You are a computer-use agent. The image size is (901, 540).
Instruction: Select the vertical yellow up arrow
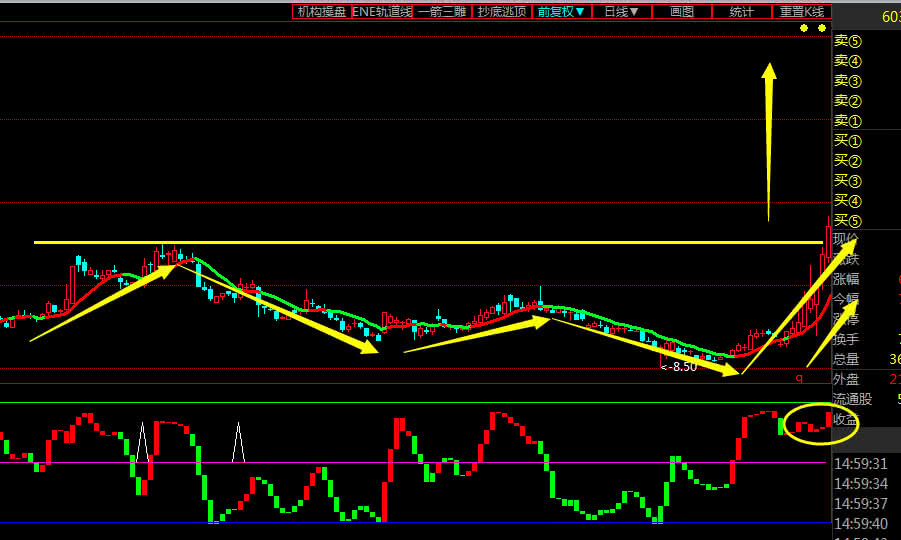tap(768, 140)
